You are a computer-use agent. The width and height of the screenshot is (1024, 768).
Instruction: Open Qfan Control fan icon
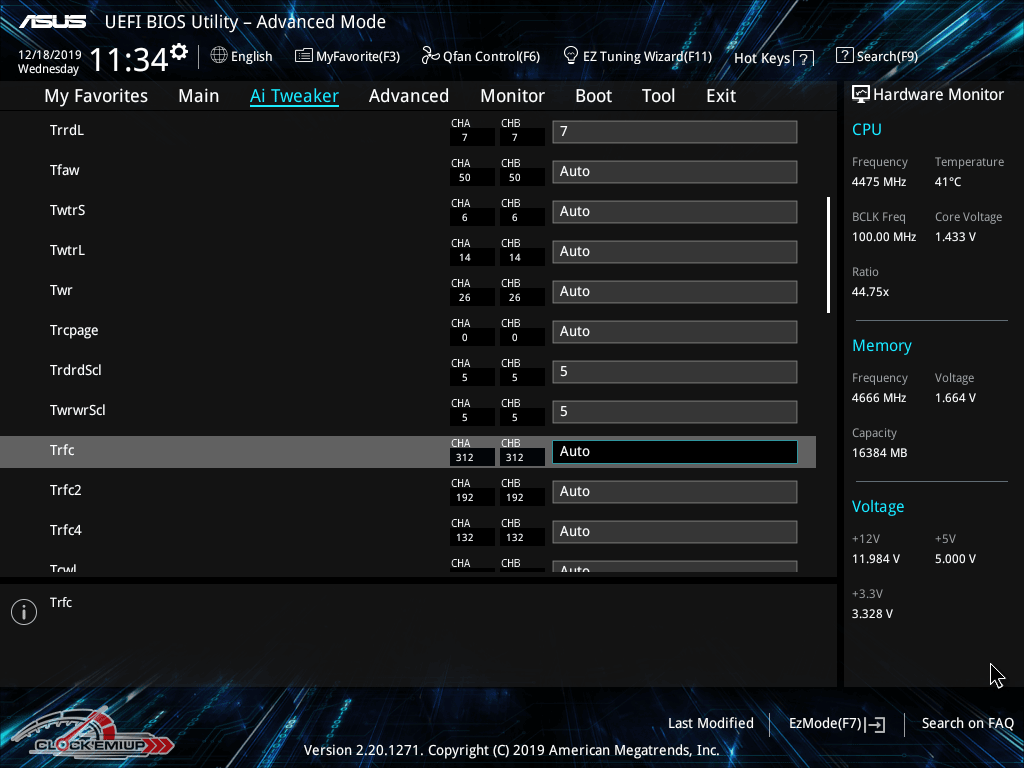(431, 56)
